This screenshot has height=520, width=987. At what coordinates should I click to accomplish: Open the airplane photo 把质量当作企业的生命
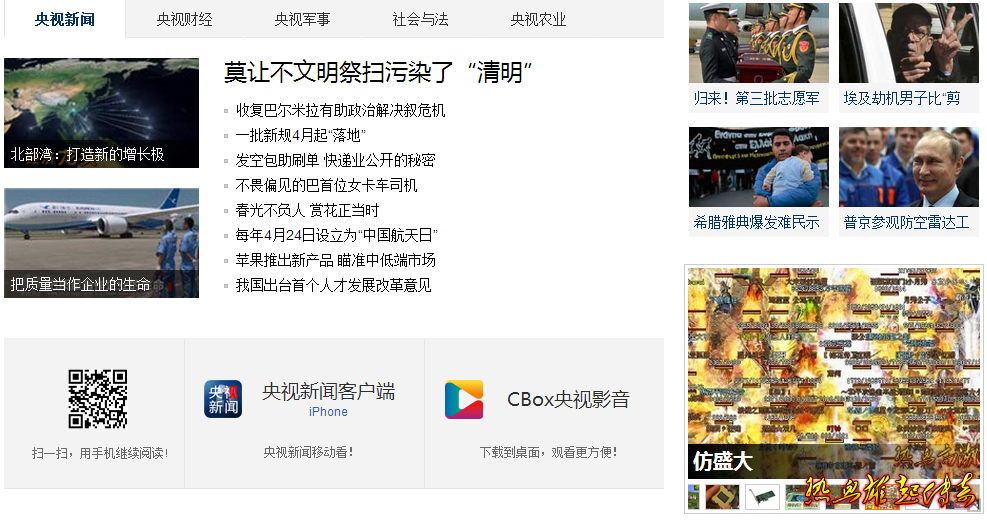click(x=101, y=243)
